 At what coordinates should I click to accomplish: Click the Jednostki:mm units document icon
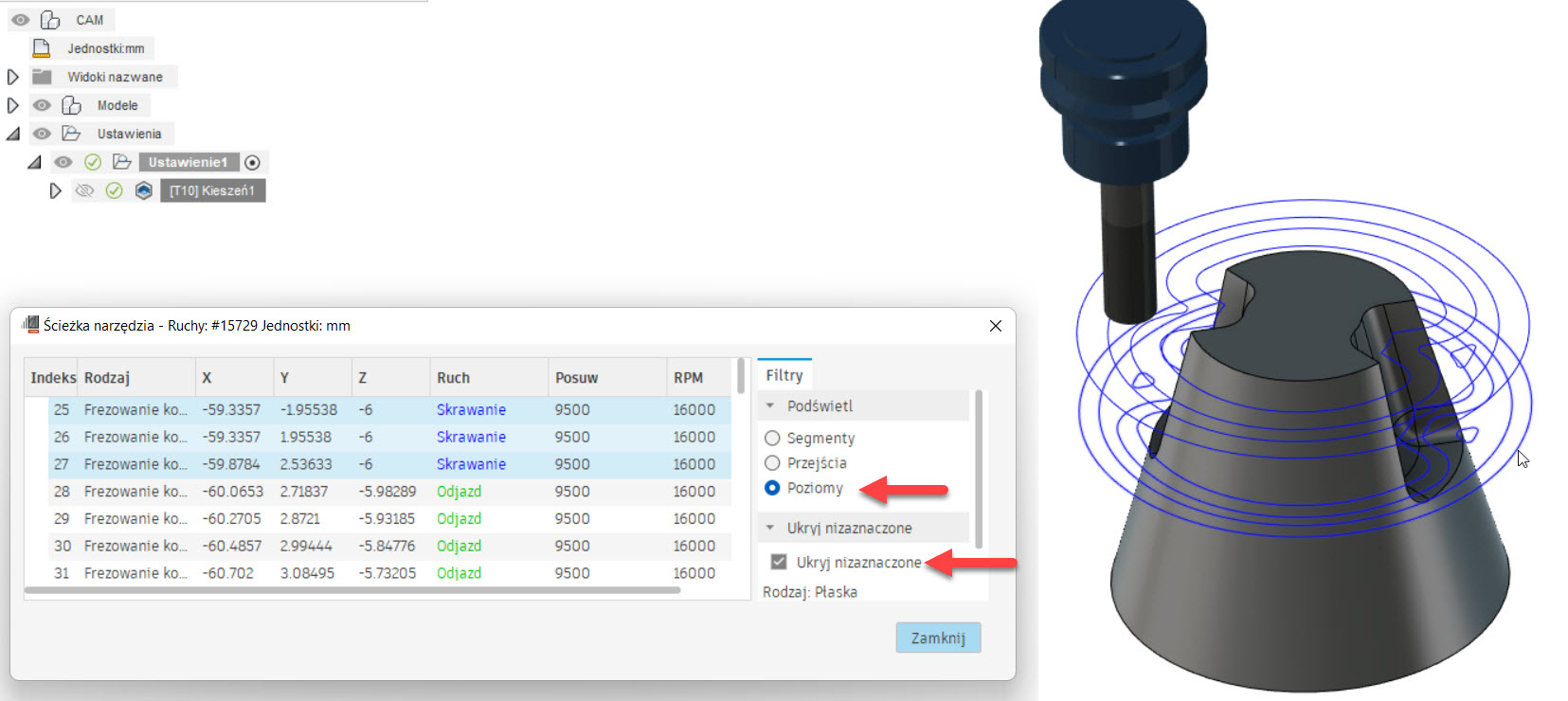[41, 48]
